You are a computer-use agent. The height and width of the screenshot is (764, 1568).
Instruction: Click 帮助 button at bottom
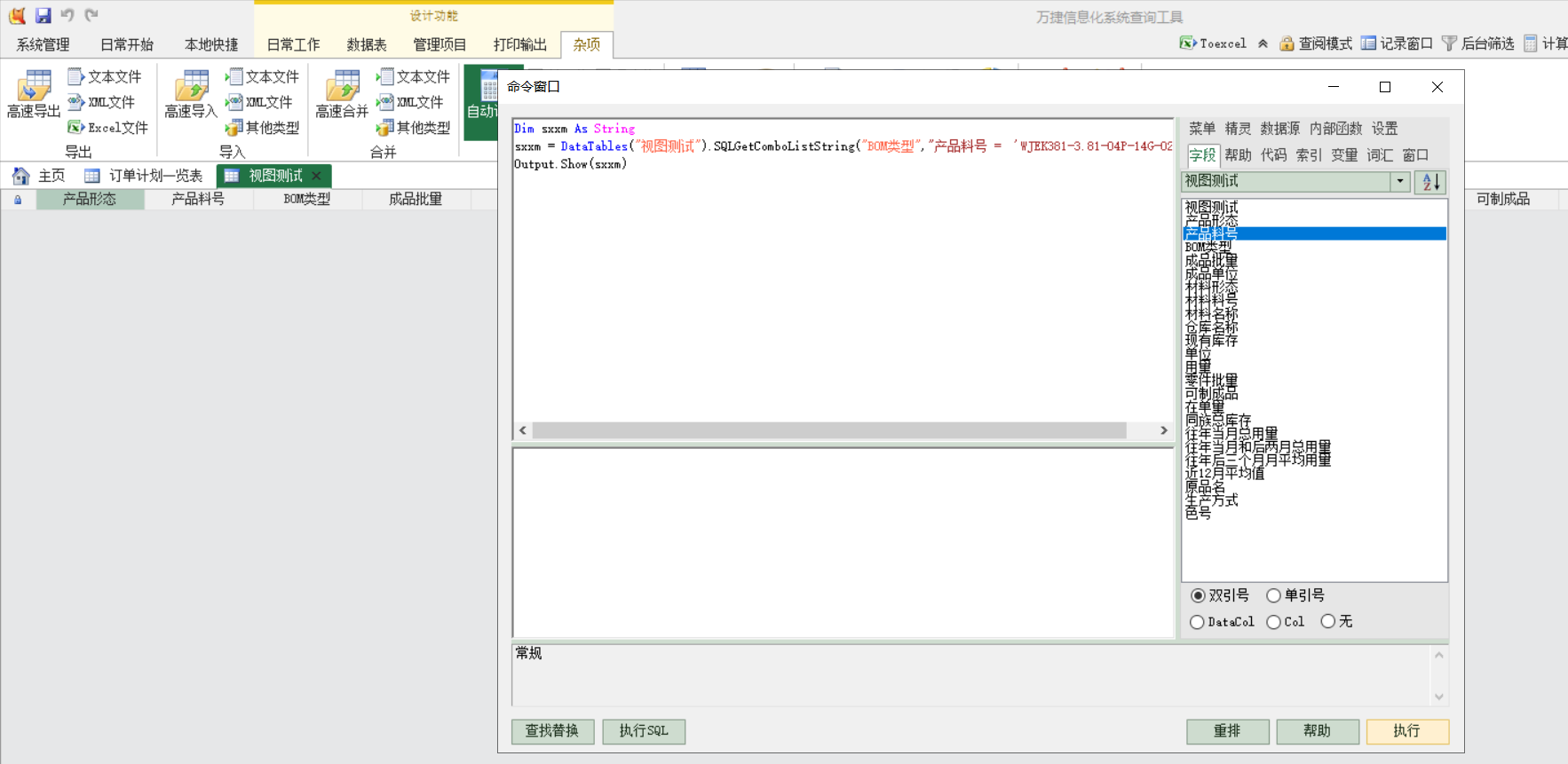[1318, 731]
